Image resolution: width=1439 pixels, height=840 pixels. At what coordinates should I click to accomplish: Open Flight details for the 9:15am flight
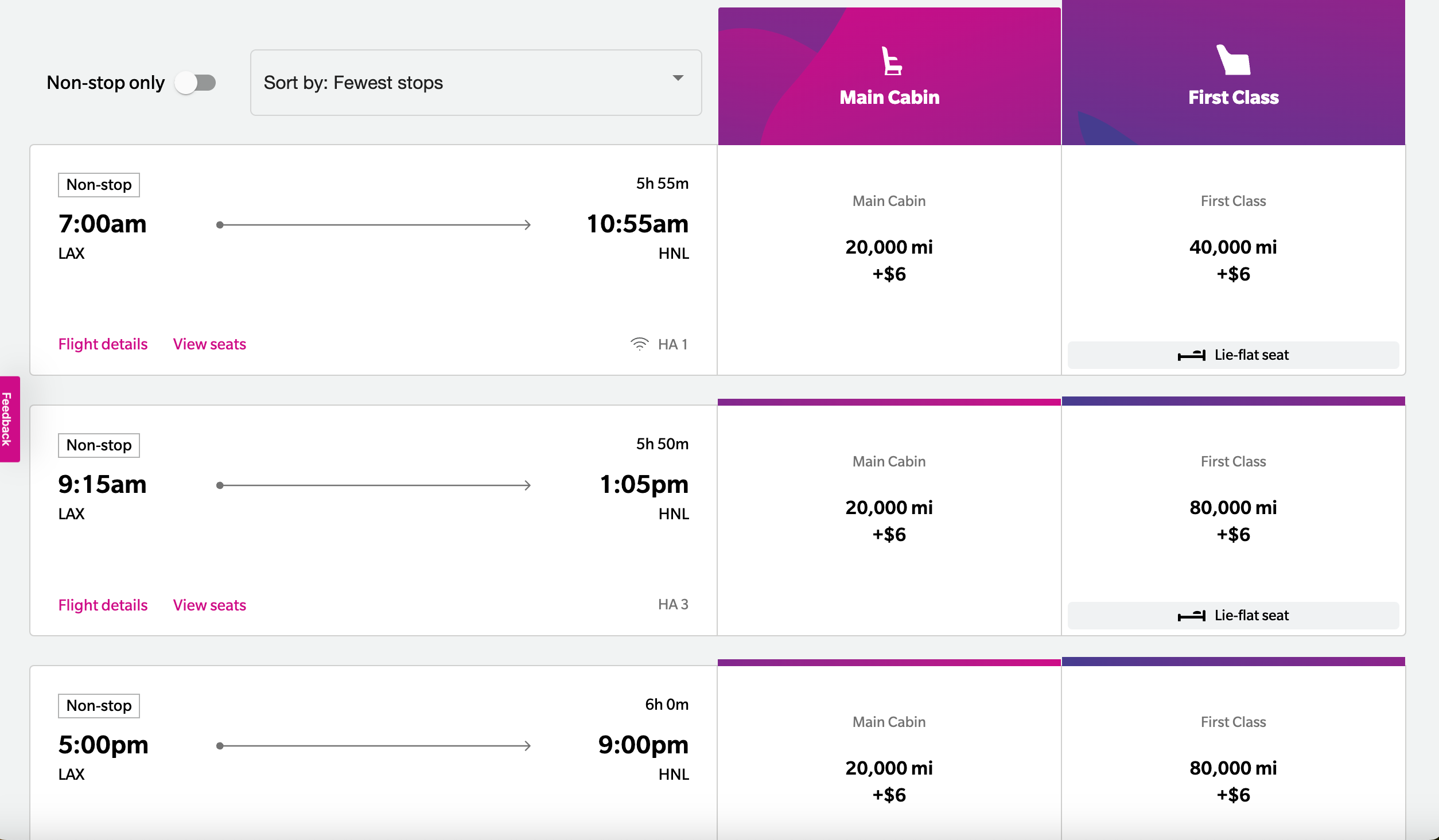(x=103, y=605)
